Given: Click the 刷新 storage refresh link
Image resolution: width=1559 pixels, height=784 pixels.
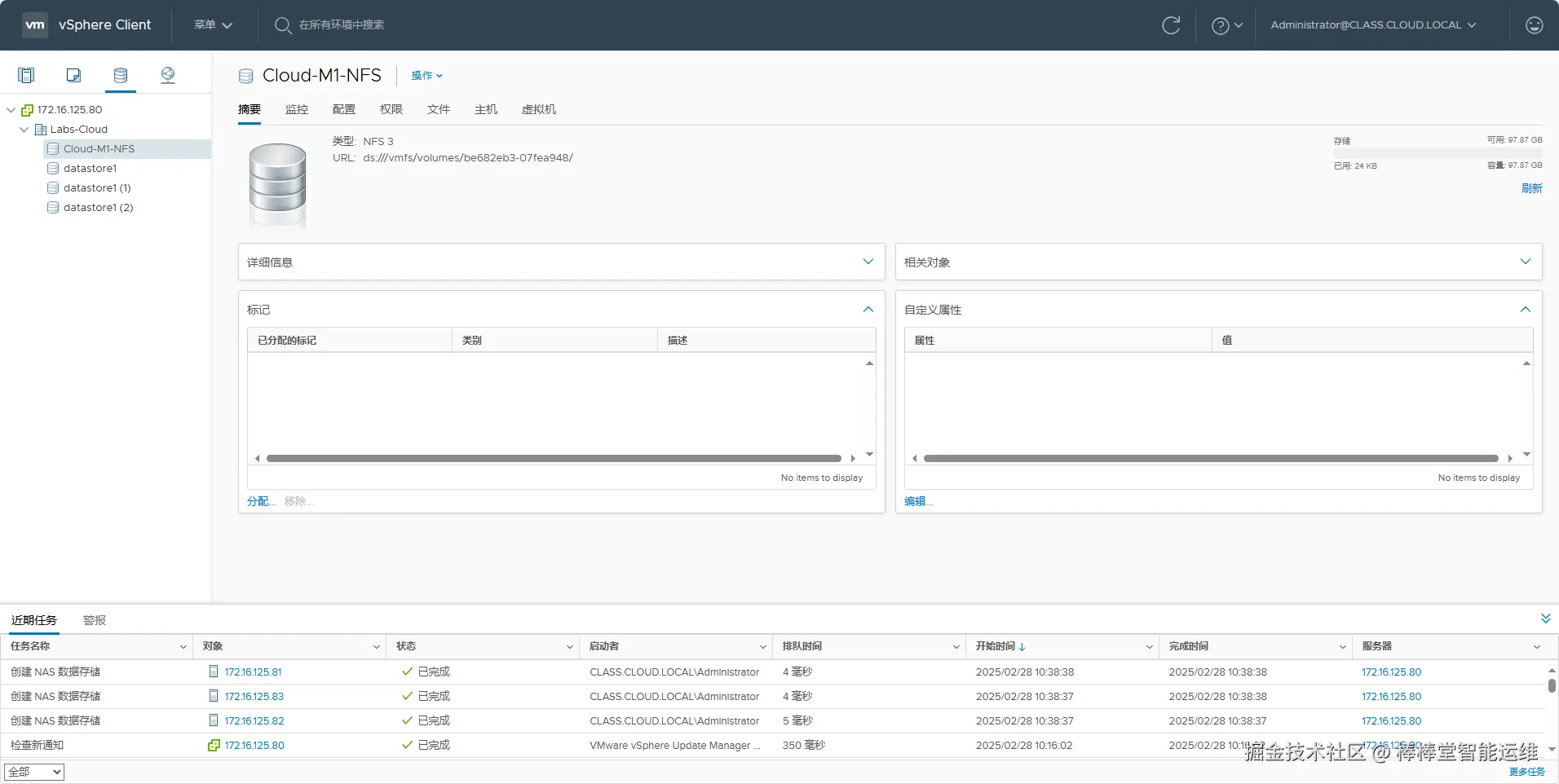Looking at the screenshot, I should point(1531,188).
